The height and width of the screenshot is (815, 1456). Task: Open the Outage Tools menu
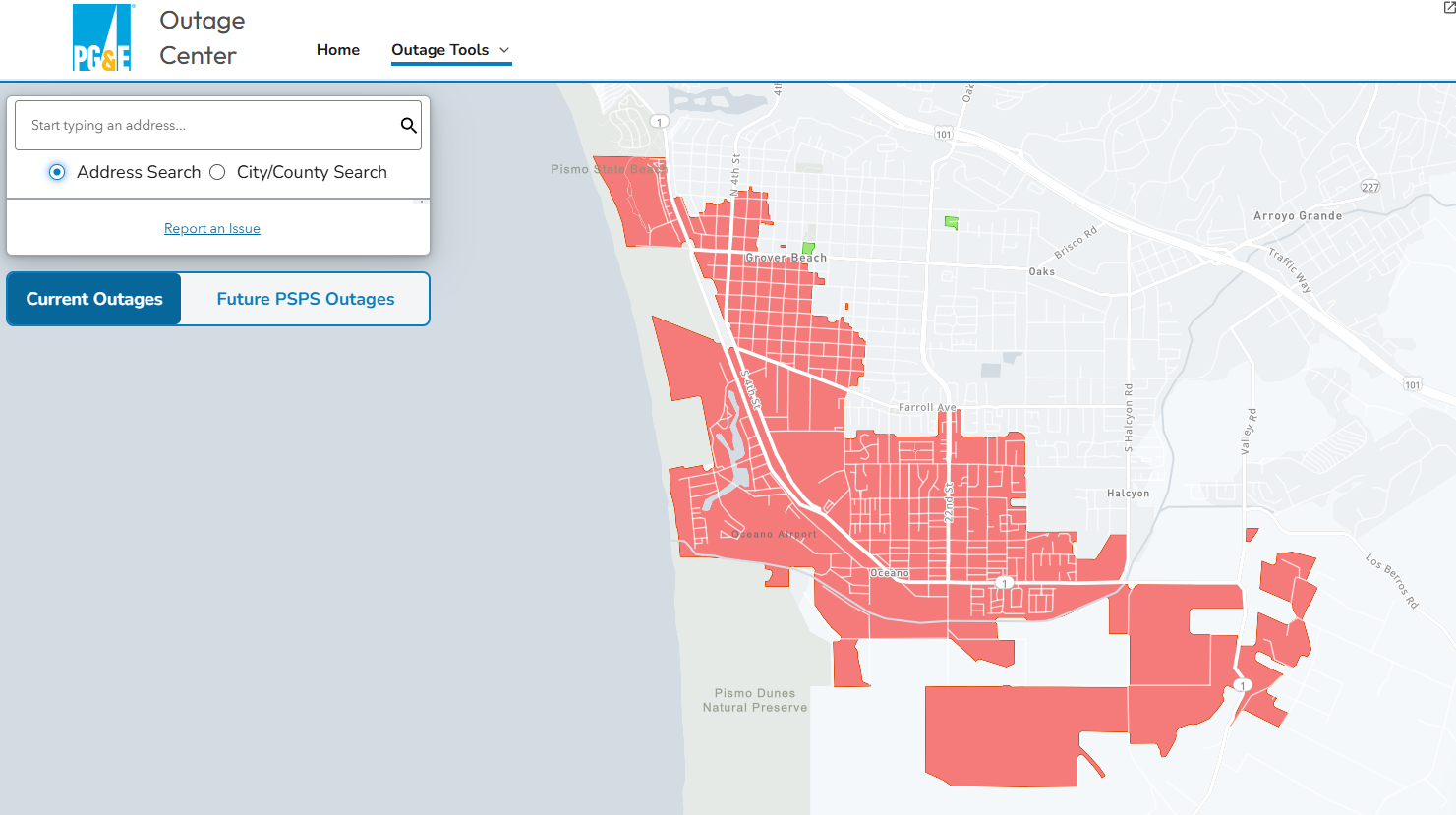coord(439,50)
